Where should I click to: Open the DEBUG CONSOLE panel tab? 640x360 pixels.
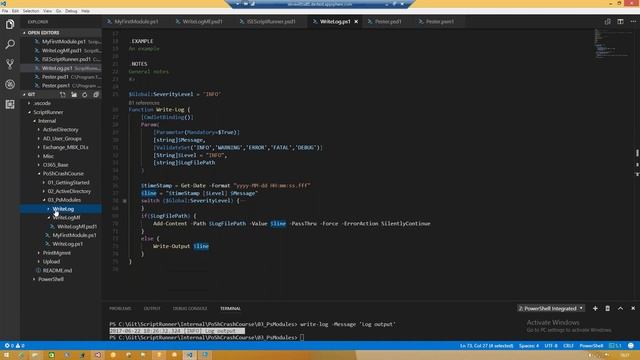coord(190,309)
